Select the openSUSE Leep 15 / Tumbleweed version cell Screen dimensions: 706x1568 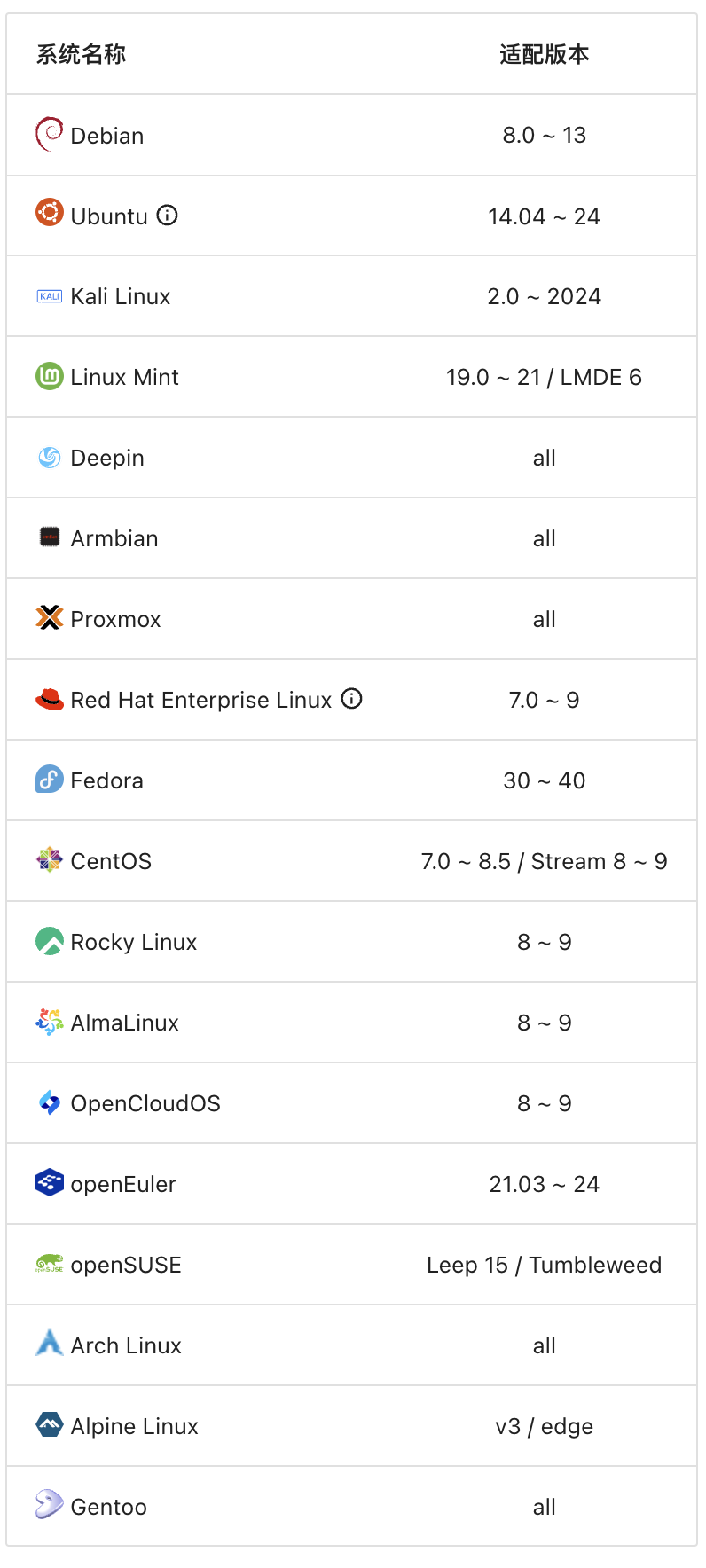545,1265
